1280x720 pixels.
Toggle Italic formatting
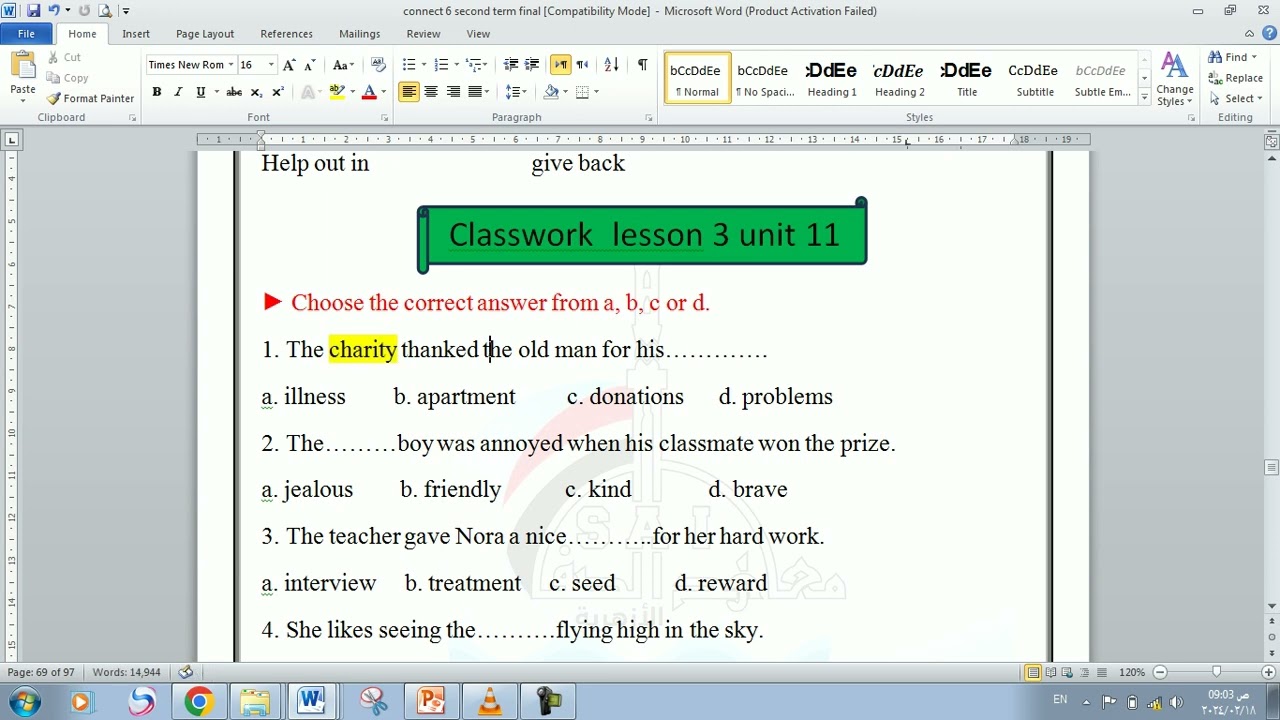tap(178, 92)
